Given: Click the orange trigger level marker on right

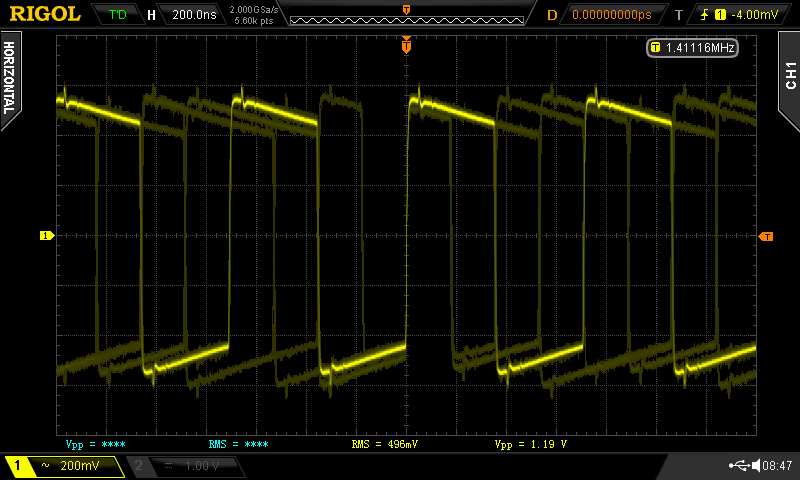Looking at the screenshot, I should pyautogui.click(x=766, y=236).
